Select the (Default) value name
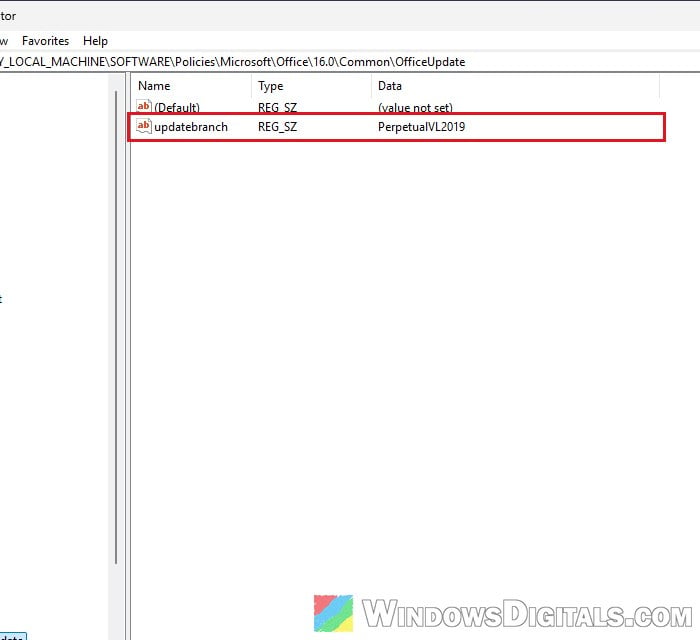Image resolution: width=700 pixels, height=640 pixels. (177, 108)
